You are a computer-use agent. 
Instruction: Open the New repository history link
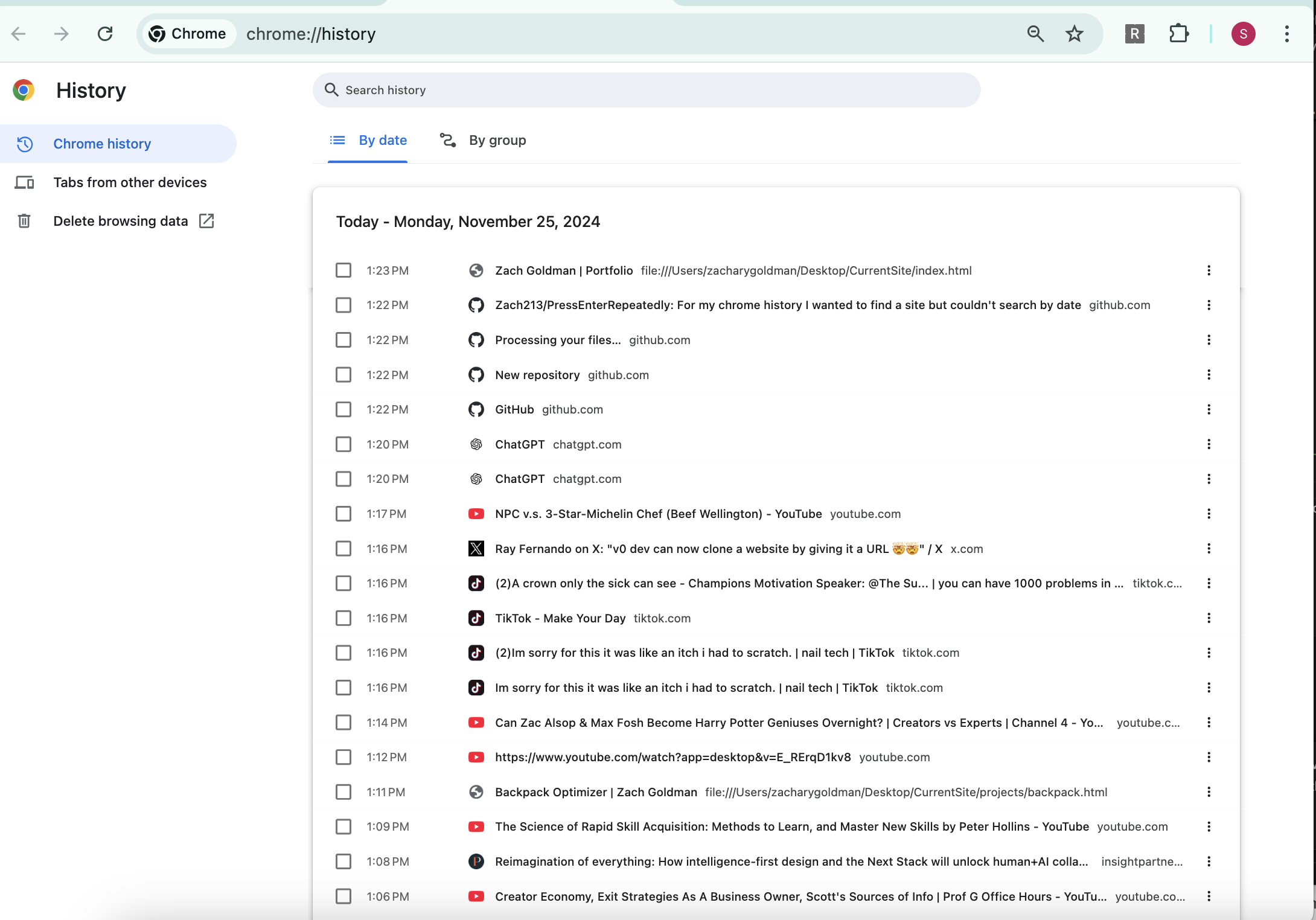pyautogui.click(x=537, y=375)
